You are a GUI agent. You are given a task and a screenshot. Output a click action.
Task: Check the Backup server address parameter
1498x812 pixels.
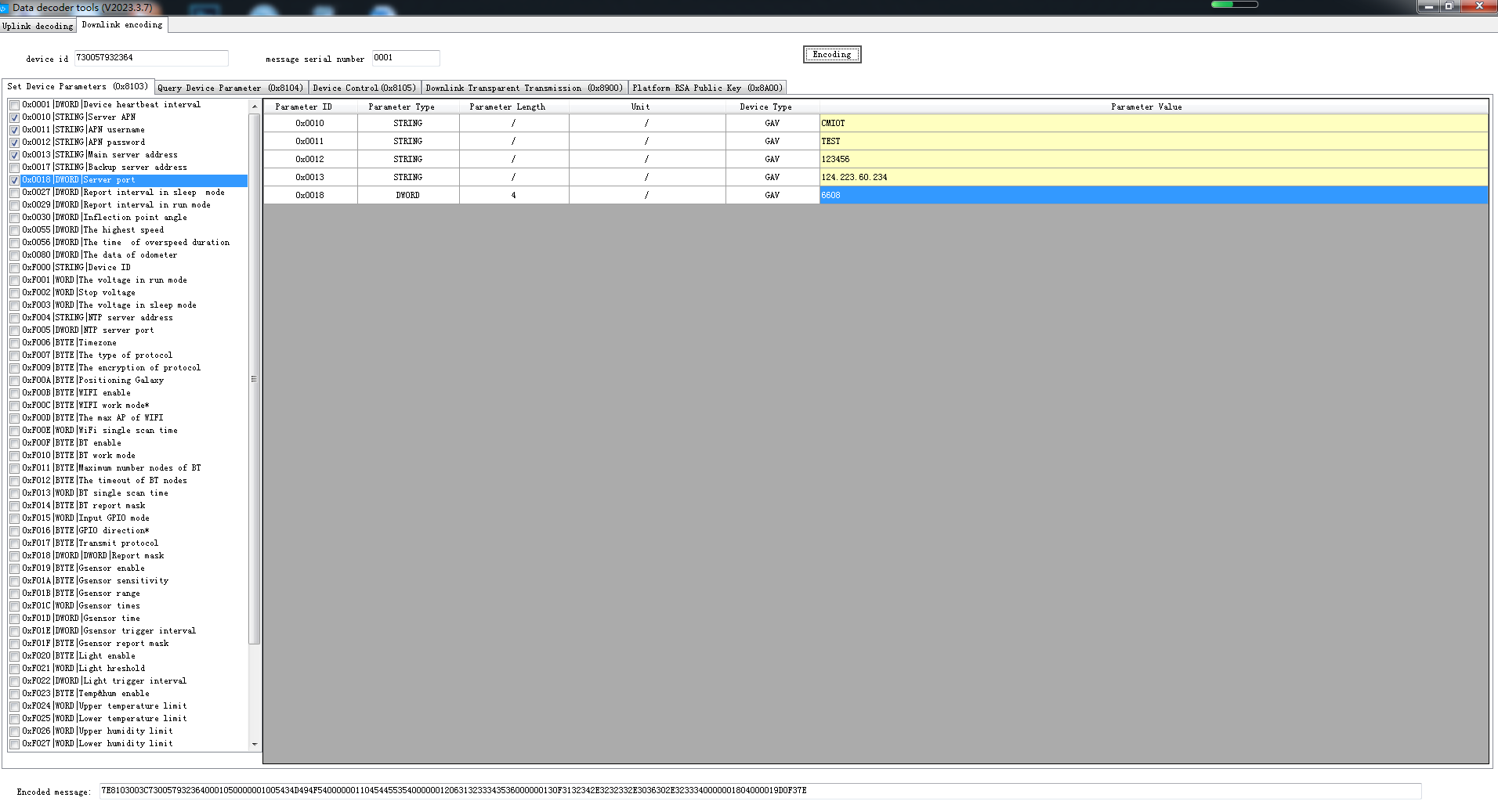coord(15,168)
